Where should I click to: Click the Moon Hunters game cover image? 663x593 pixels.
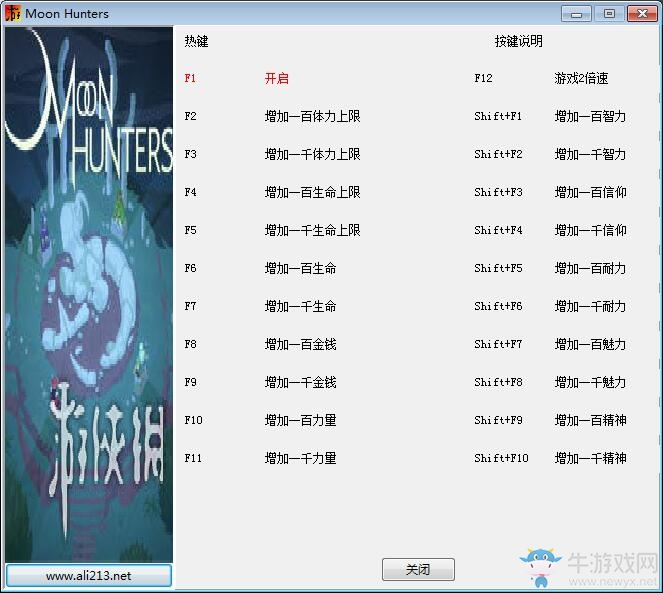point(89,295)
